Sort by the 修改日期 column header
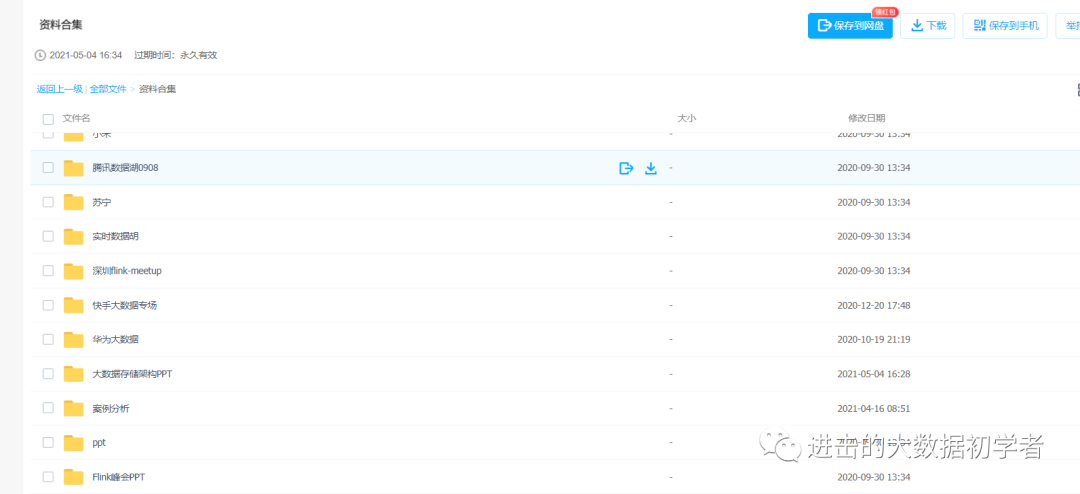1080x494 pixels. point(866,119)
